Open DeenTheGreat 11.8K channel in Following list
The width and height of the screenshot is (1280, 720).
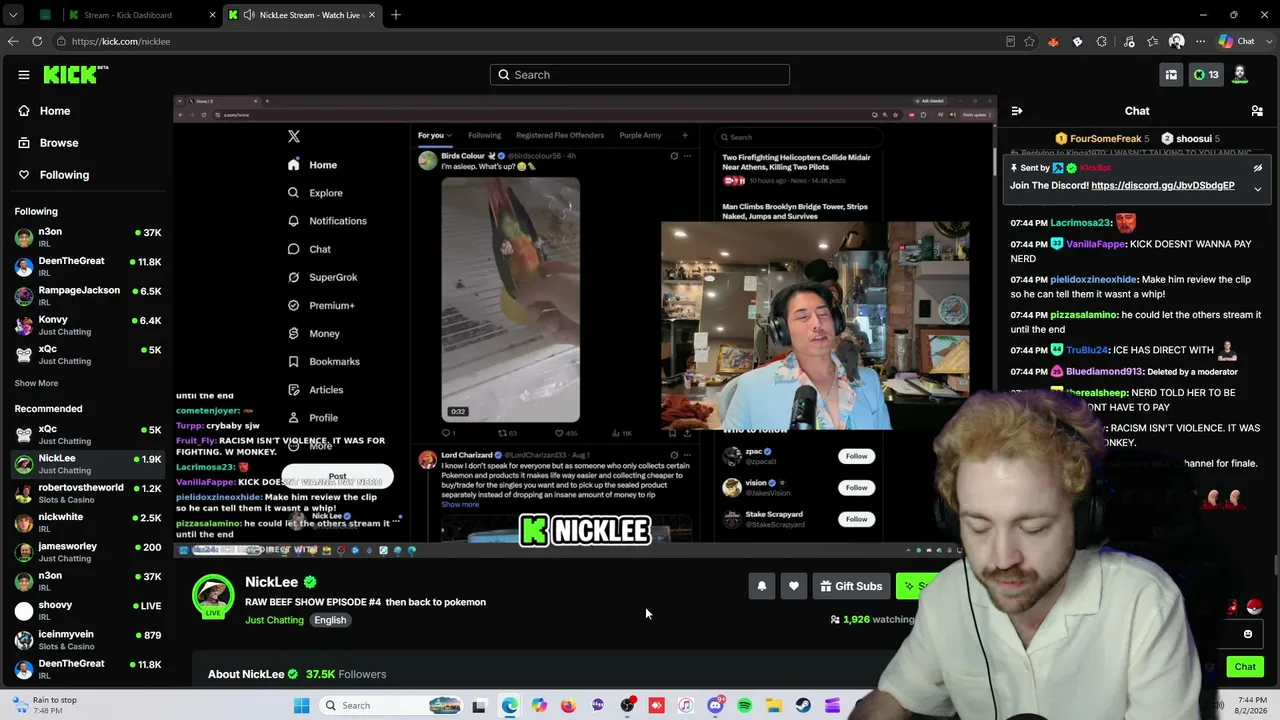click(x=88, y=266)
